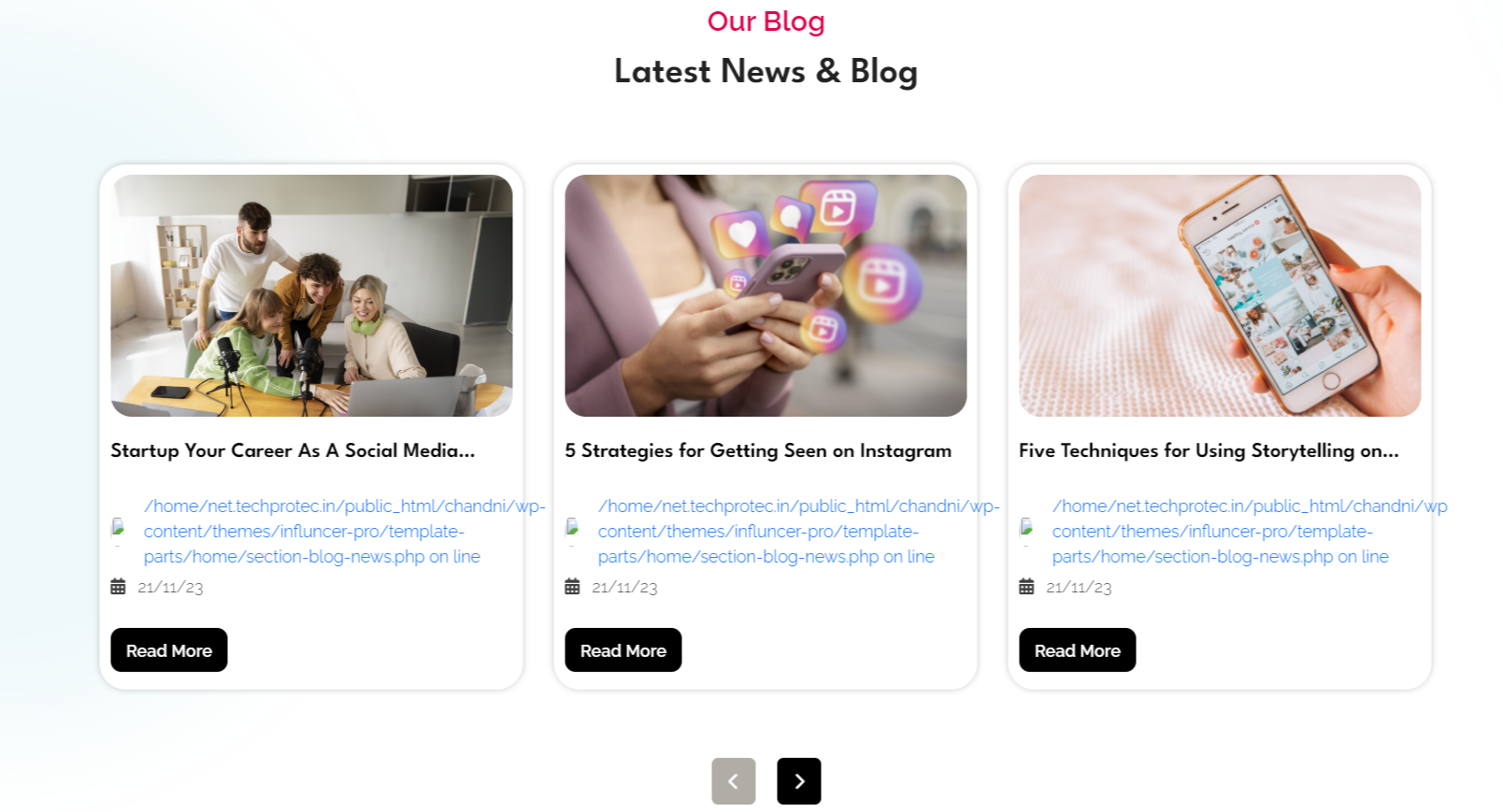Open Read More for Five Techniques post
1503x812 pixels.
pos(1078,650)
